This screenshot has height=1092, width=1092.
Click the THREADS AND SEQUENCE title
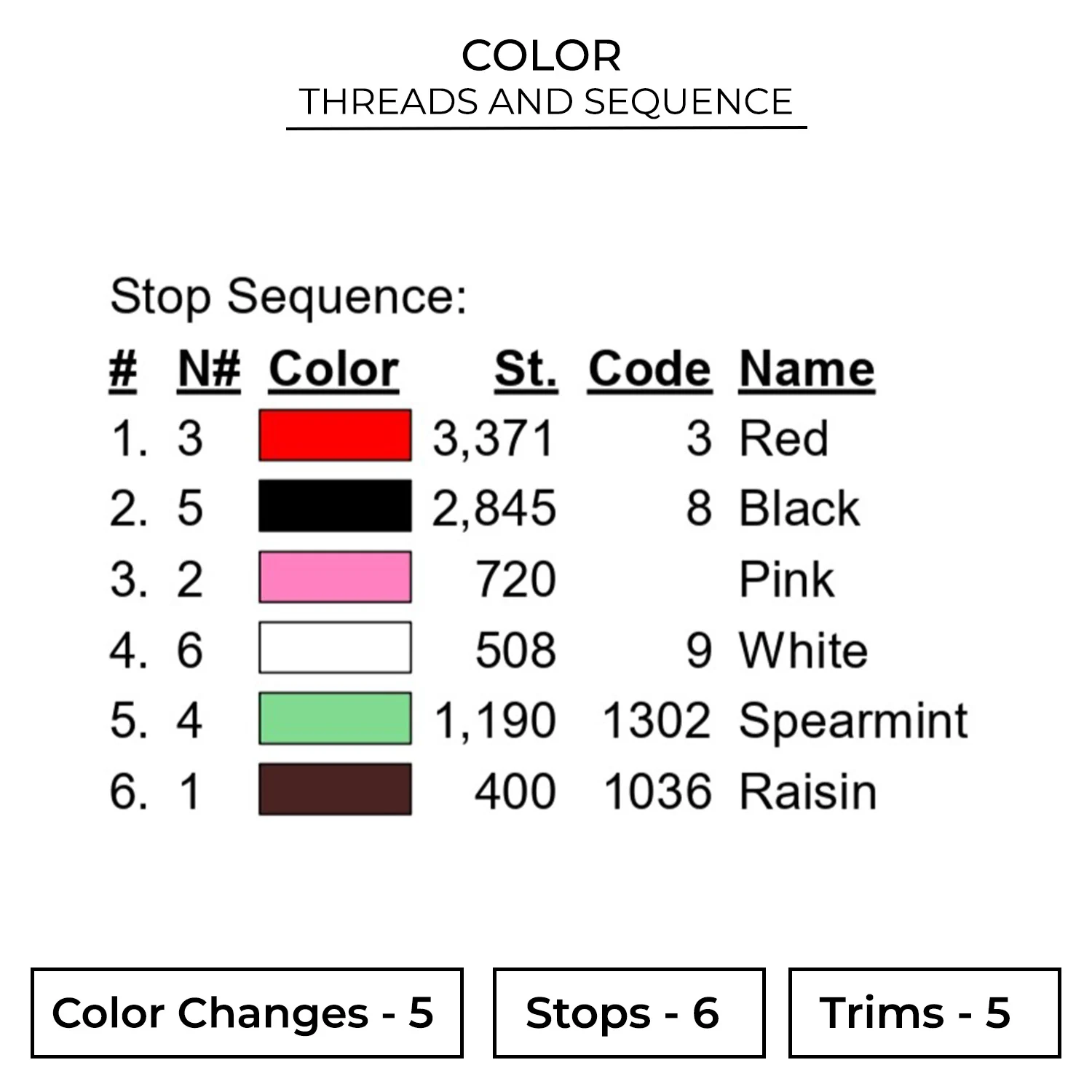[546, 101]
